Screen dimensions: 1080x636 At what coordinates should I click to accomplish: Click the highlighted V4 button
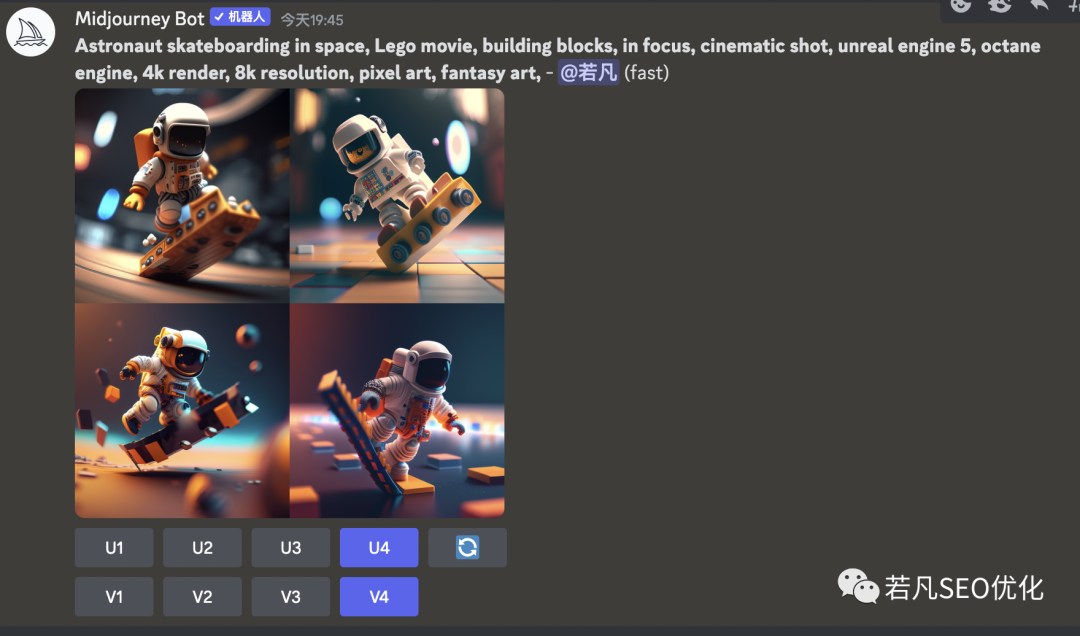click(x=379, y=596)
